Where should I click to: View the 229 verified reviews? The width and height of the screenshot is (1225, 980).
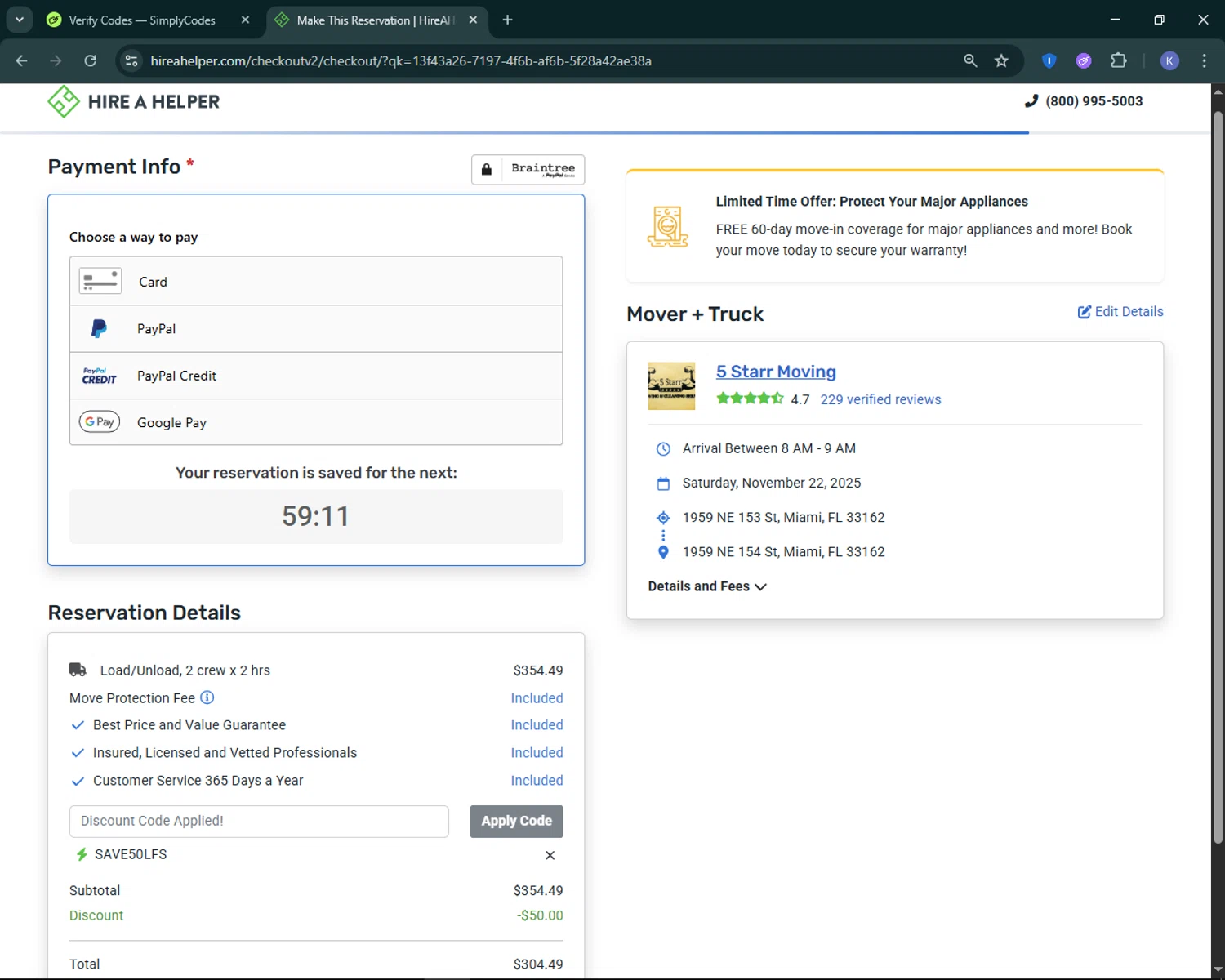(880, 399)
